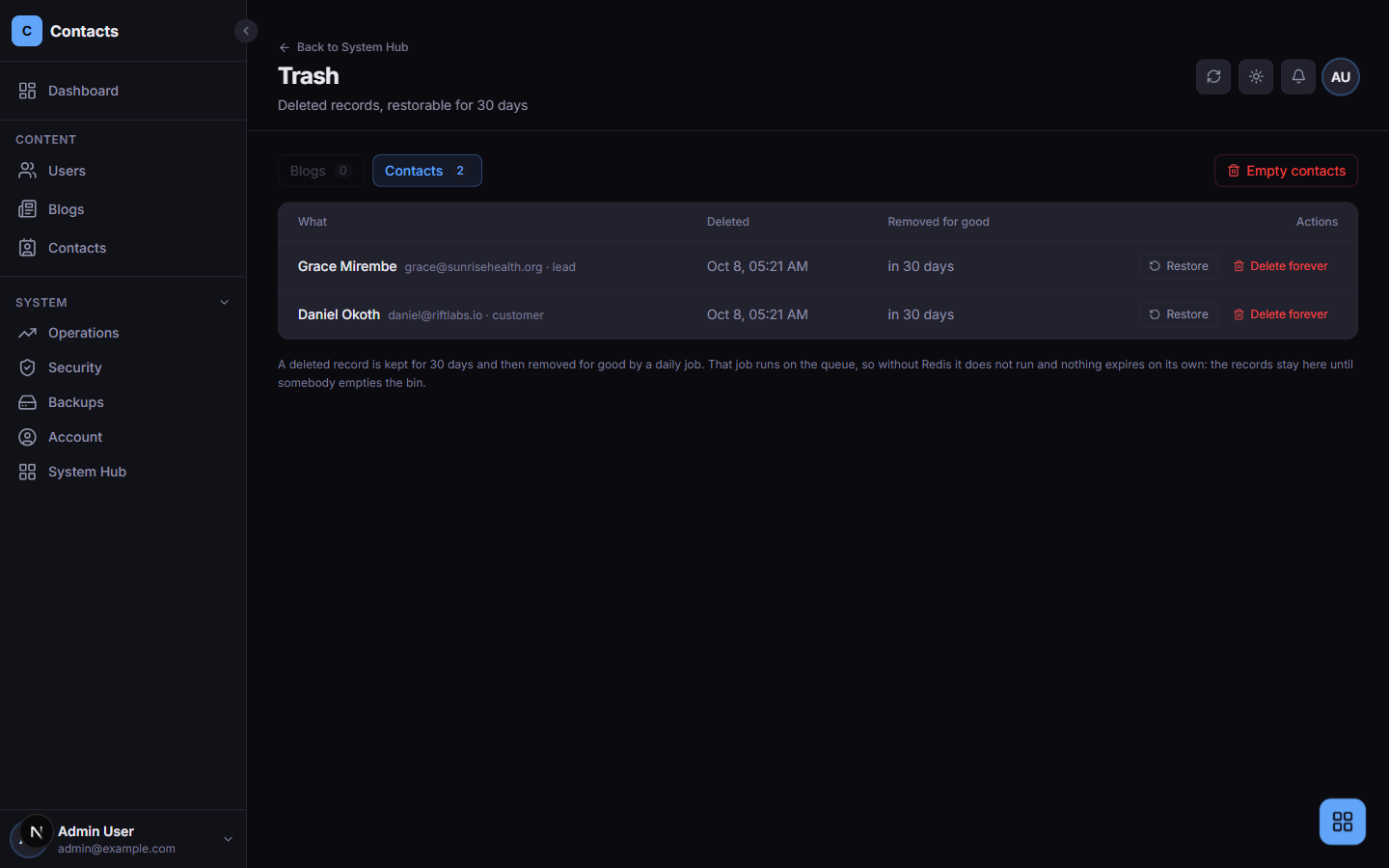1389x868 pixels.
Task: Open Blogs in the sidebar
Action: 123,209
